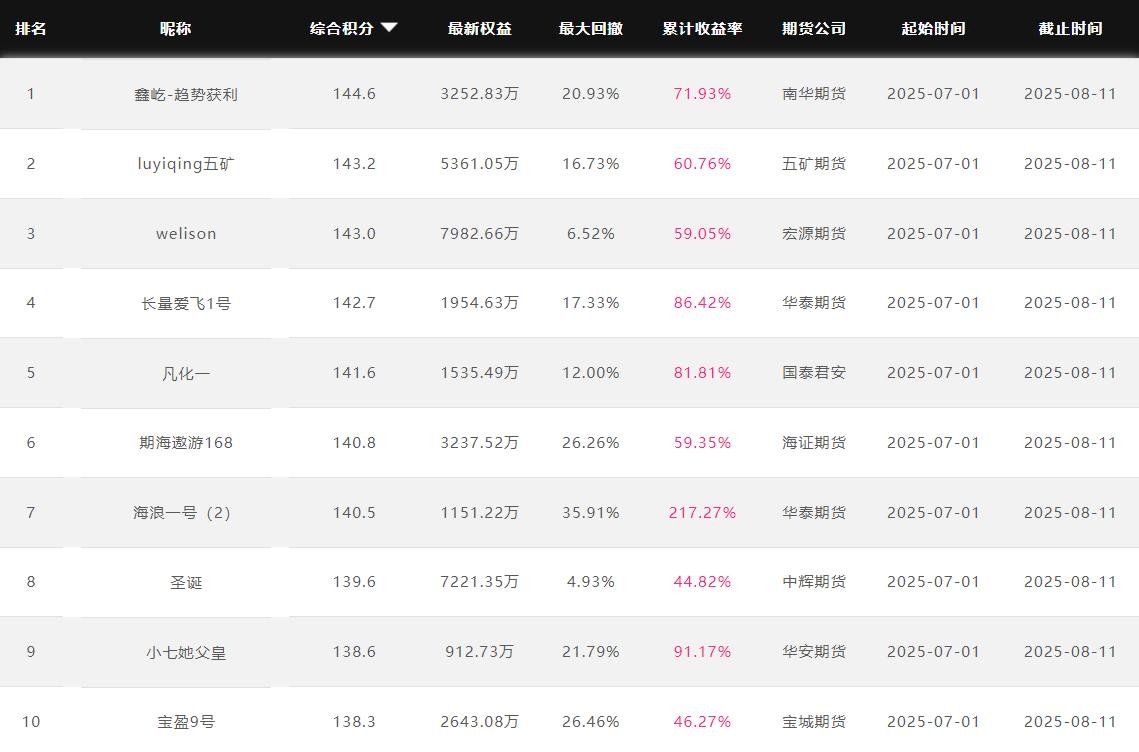Screen dimensions: 1139x752
Task: Select return rate 71.93%
Action: point(702,94)
